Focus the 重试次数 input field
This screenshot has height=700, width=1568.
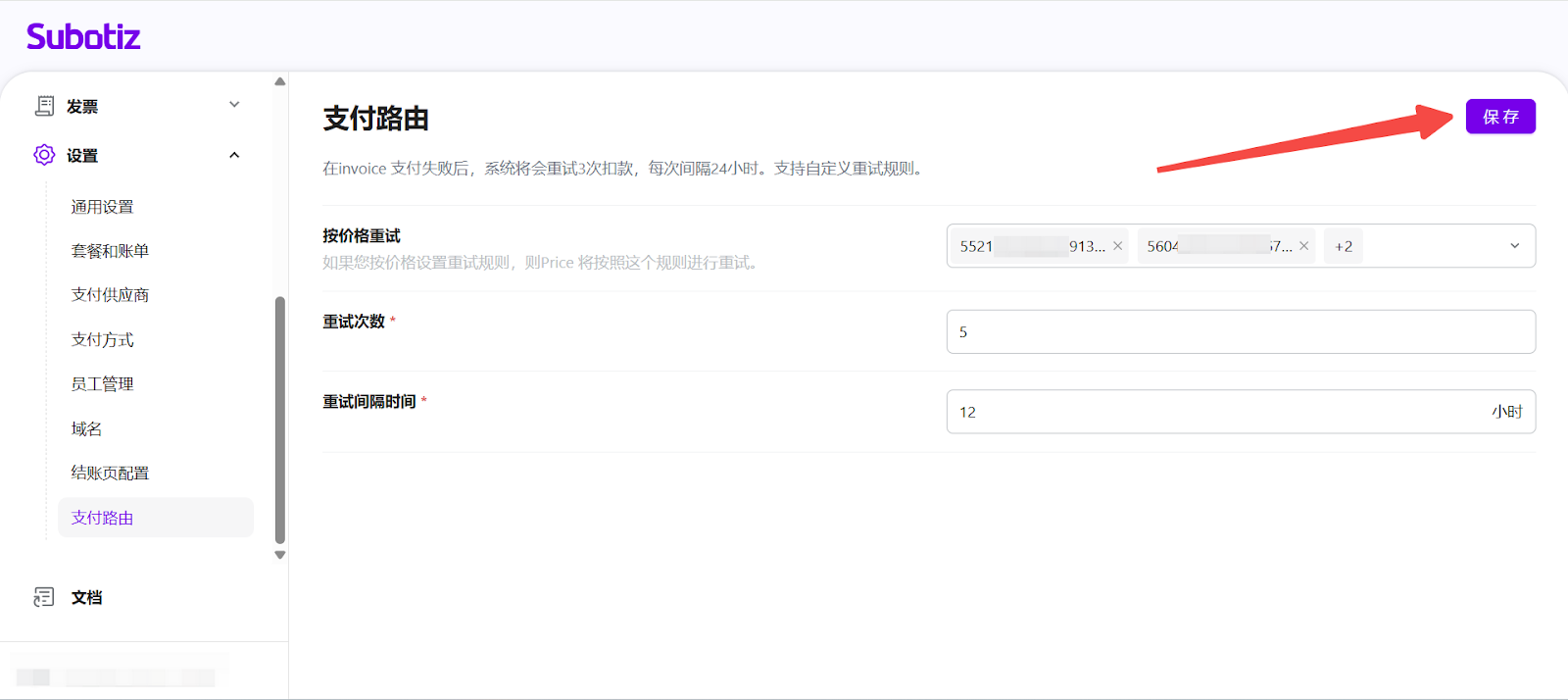(x=1240, y=332)
